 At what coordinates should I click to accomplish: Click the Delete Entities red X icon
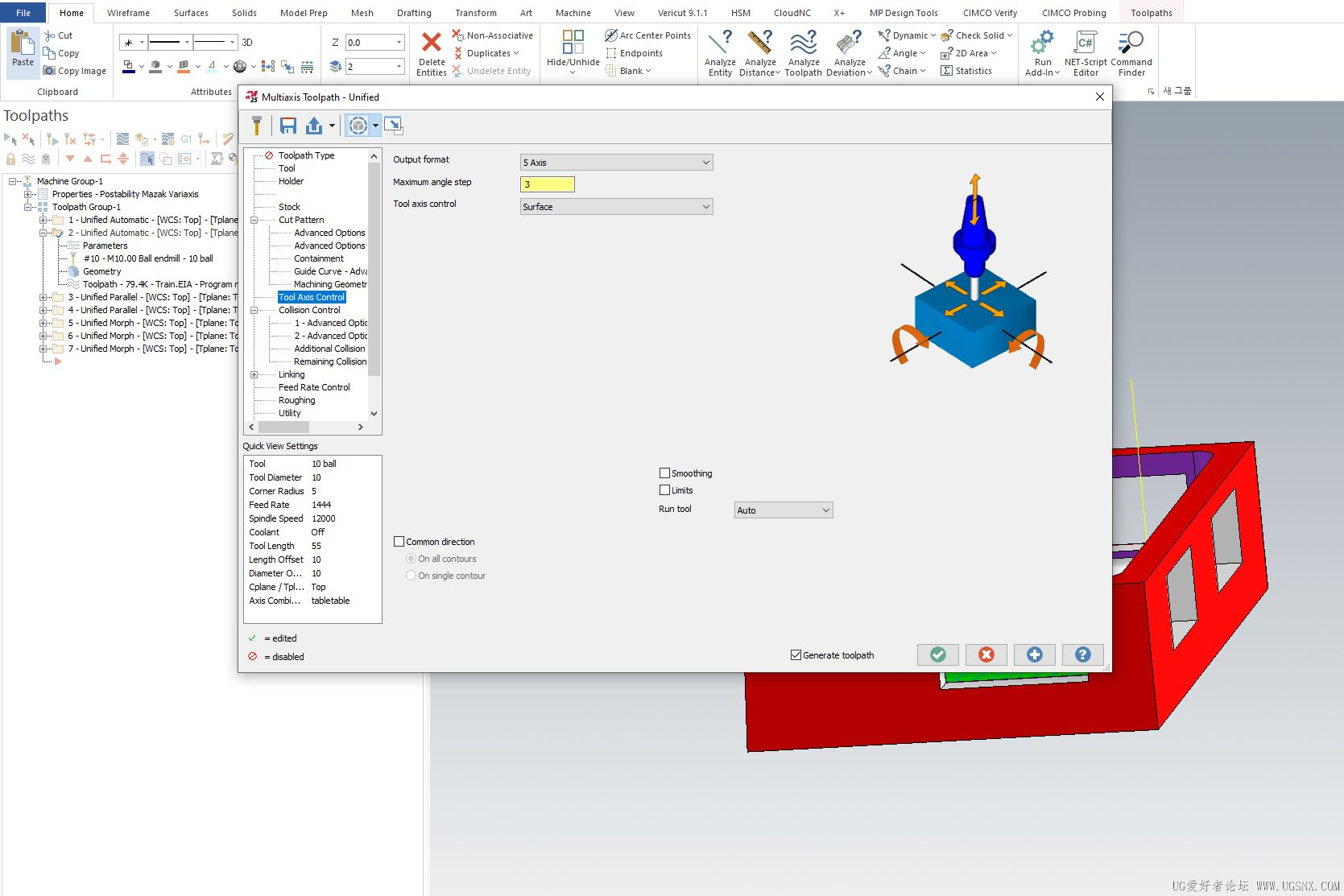click(432, 43)
